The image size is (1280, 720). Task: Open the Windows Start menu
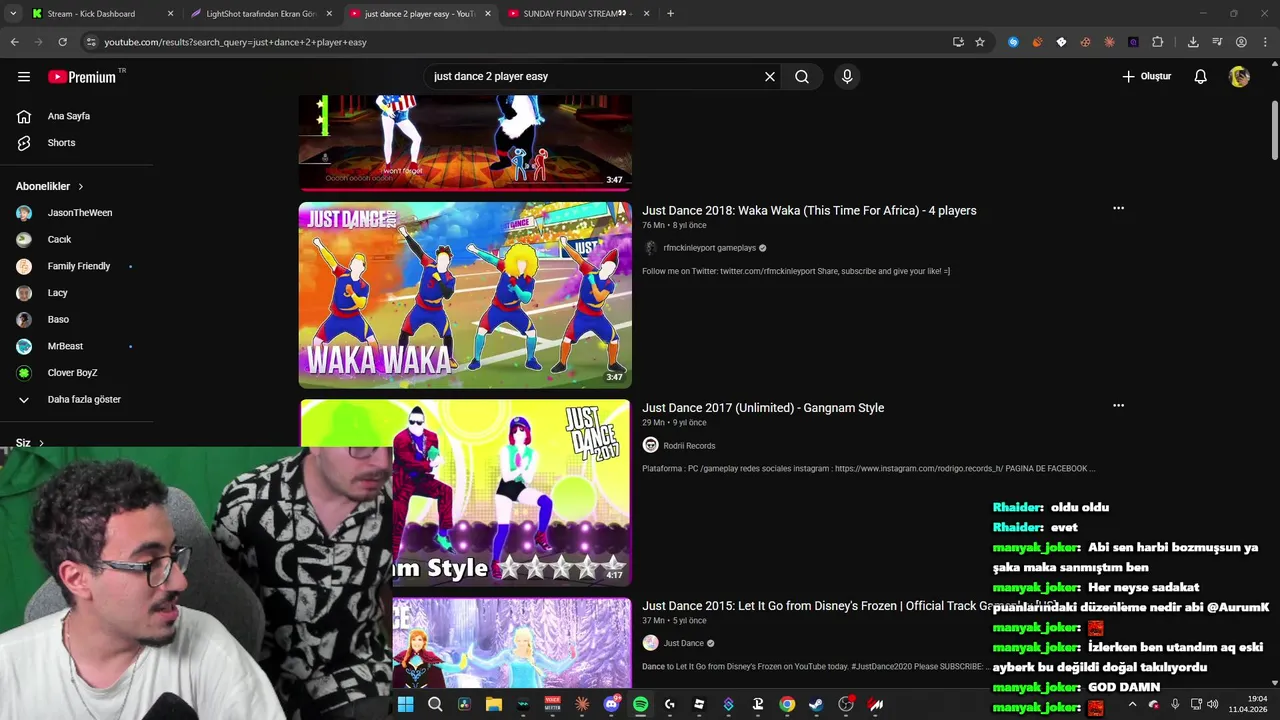[x=405, y=704]
